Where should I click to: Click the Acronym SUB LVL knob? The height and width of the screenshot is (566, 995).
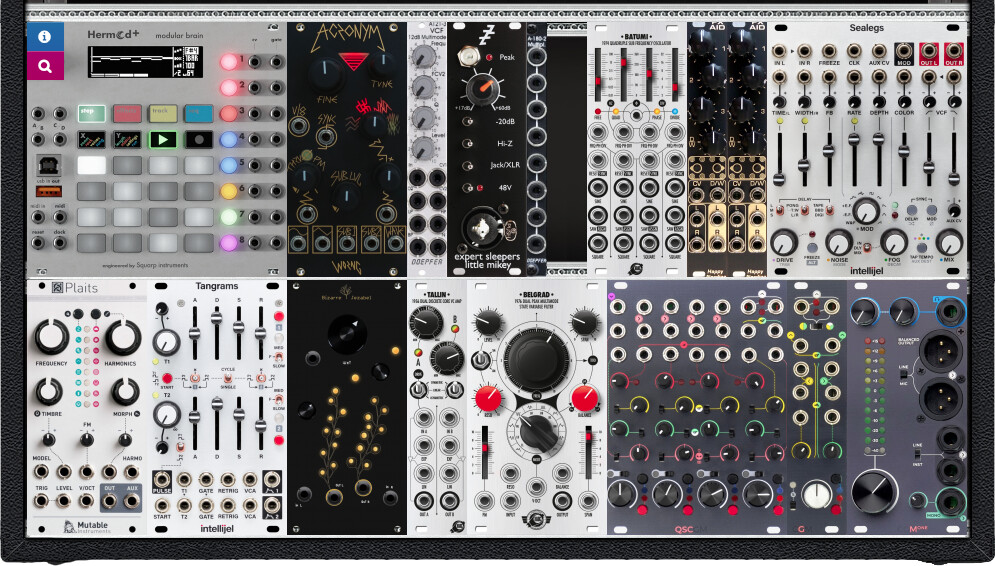pos(347,195)
